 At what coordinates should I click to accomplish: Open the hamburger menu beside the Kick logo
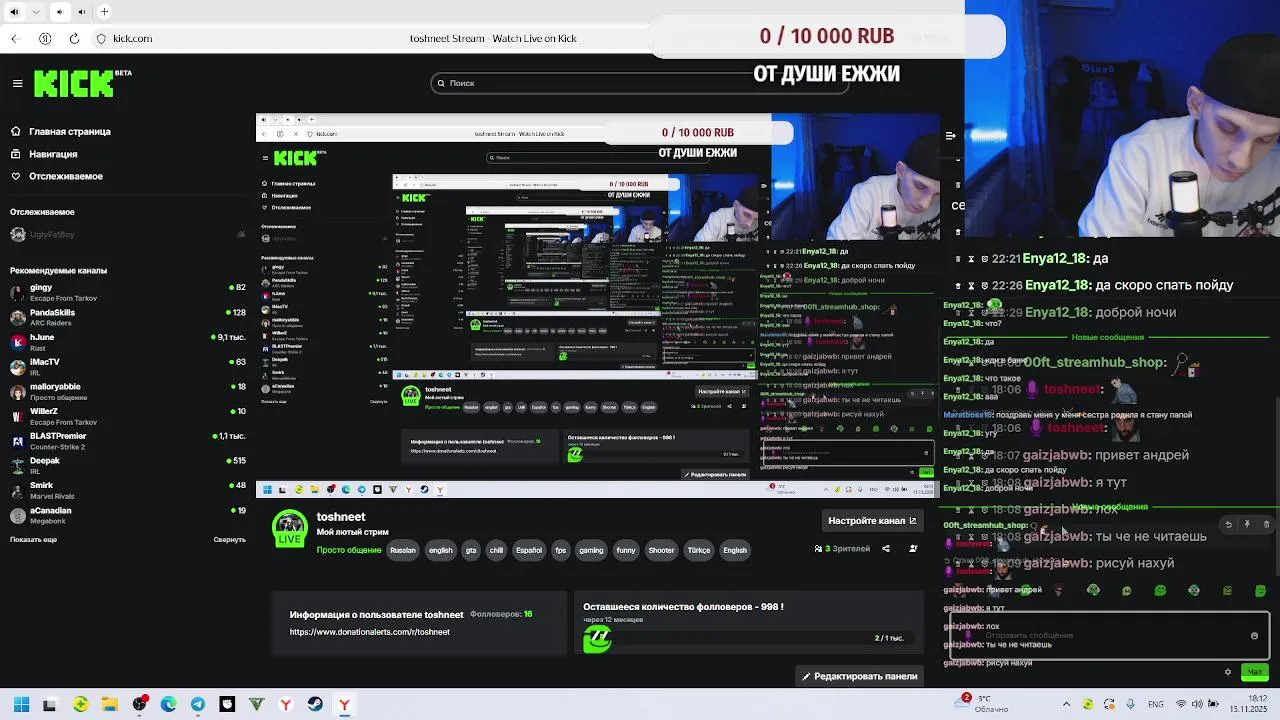[17, 83]
